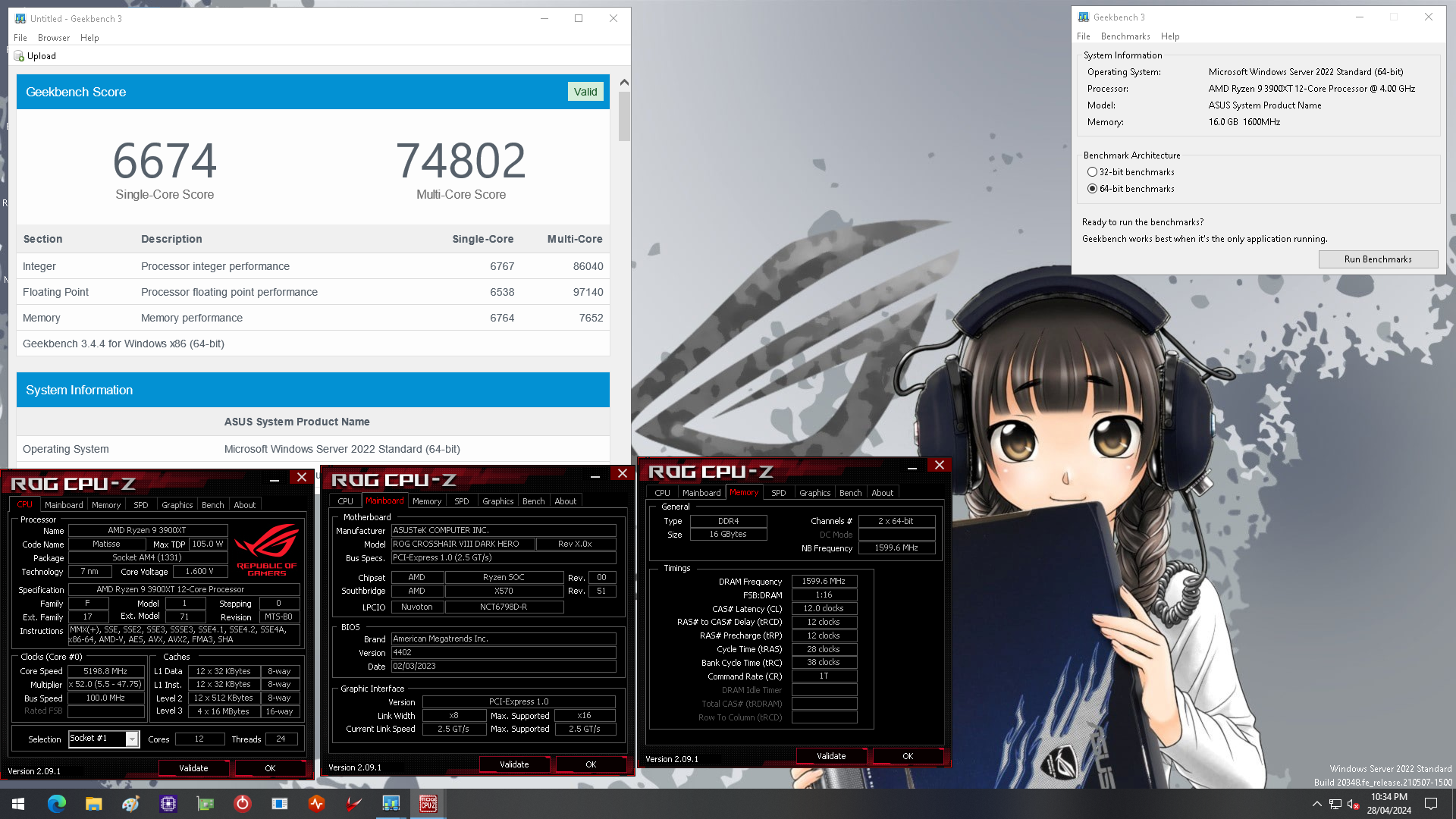Open Graphics tab in left CPU-Z window
The height and width of the screenshot is (819, 1456).
(x=177, y=505)
